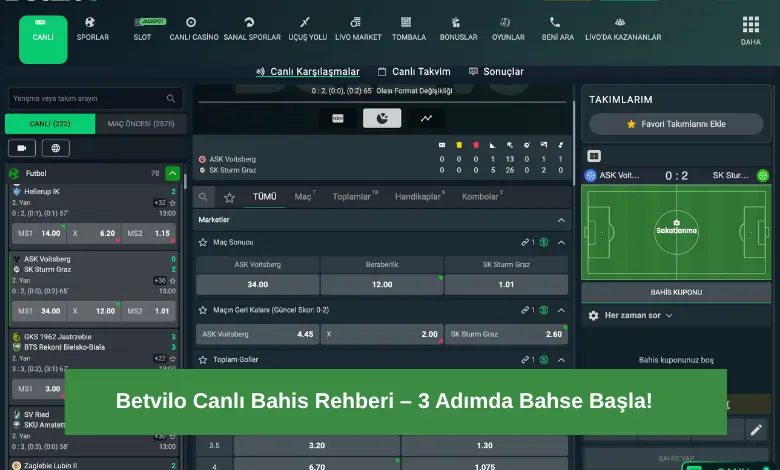Open the Her zaman sor dropdown
This screenshot has height=470, width=780.
coord(639,315)
